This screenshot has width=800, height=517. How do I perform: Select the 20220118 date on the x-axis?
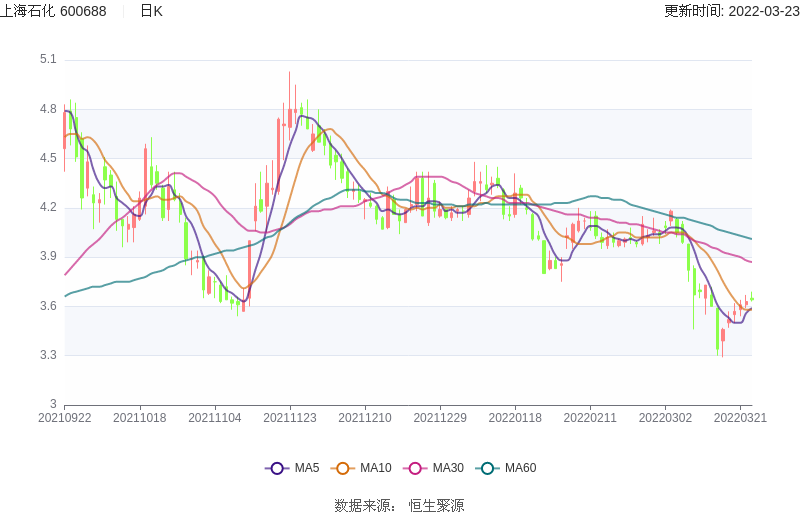tap(515, 418)
